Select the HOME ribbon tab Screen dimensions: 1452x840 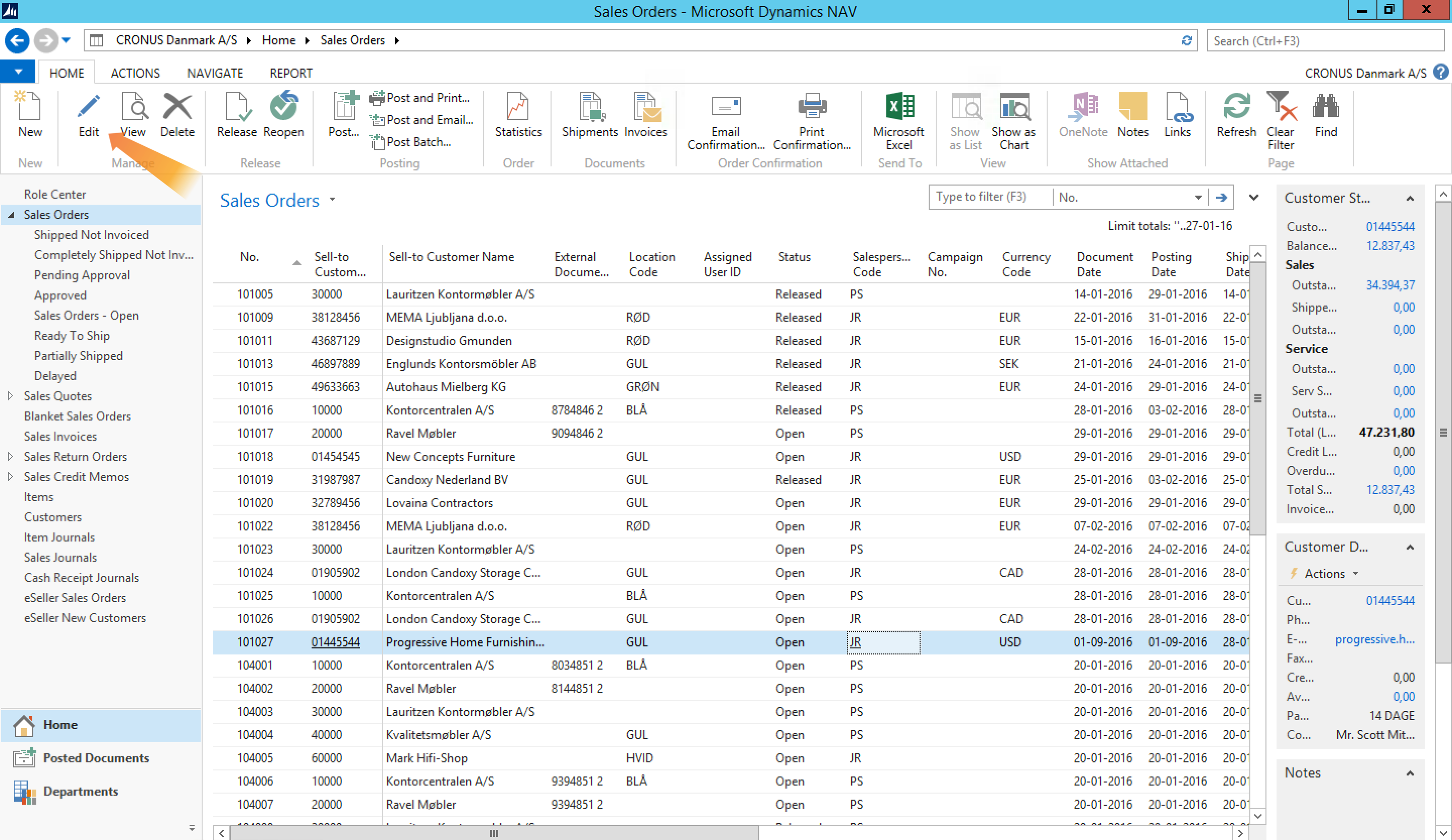(x=66, y=73)
